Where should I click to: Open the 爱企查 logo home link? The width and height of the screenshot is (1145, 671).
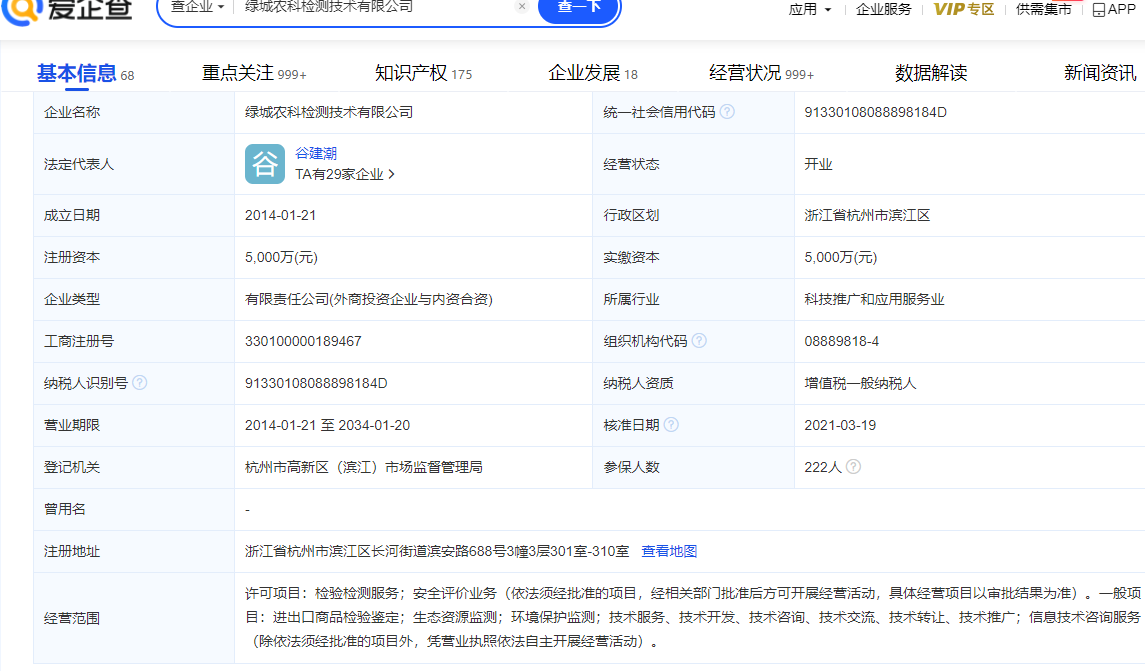pos(67,10)
